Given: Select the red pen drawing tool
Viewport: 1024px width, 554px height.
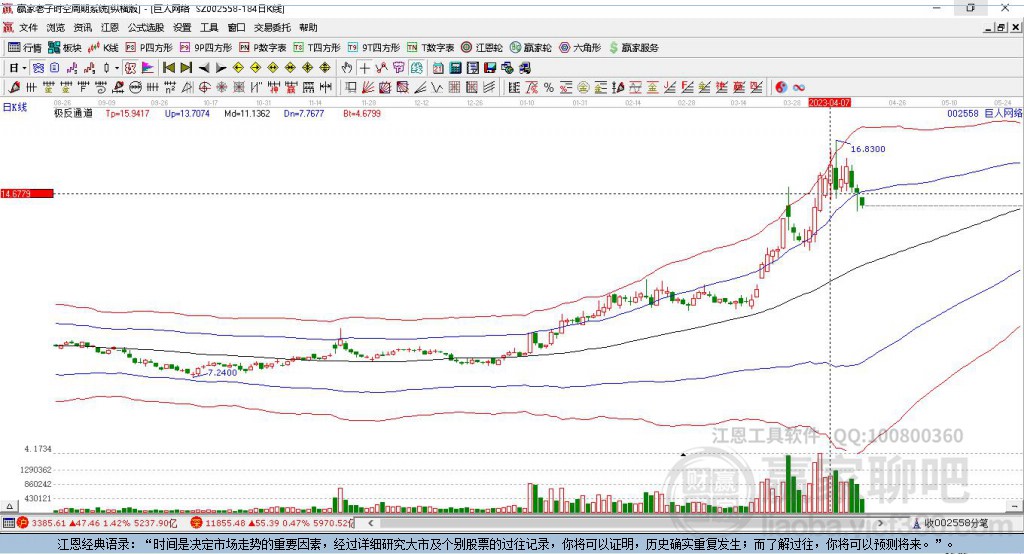Looking at the screenshot, I should (x=14, y=87).
